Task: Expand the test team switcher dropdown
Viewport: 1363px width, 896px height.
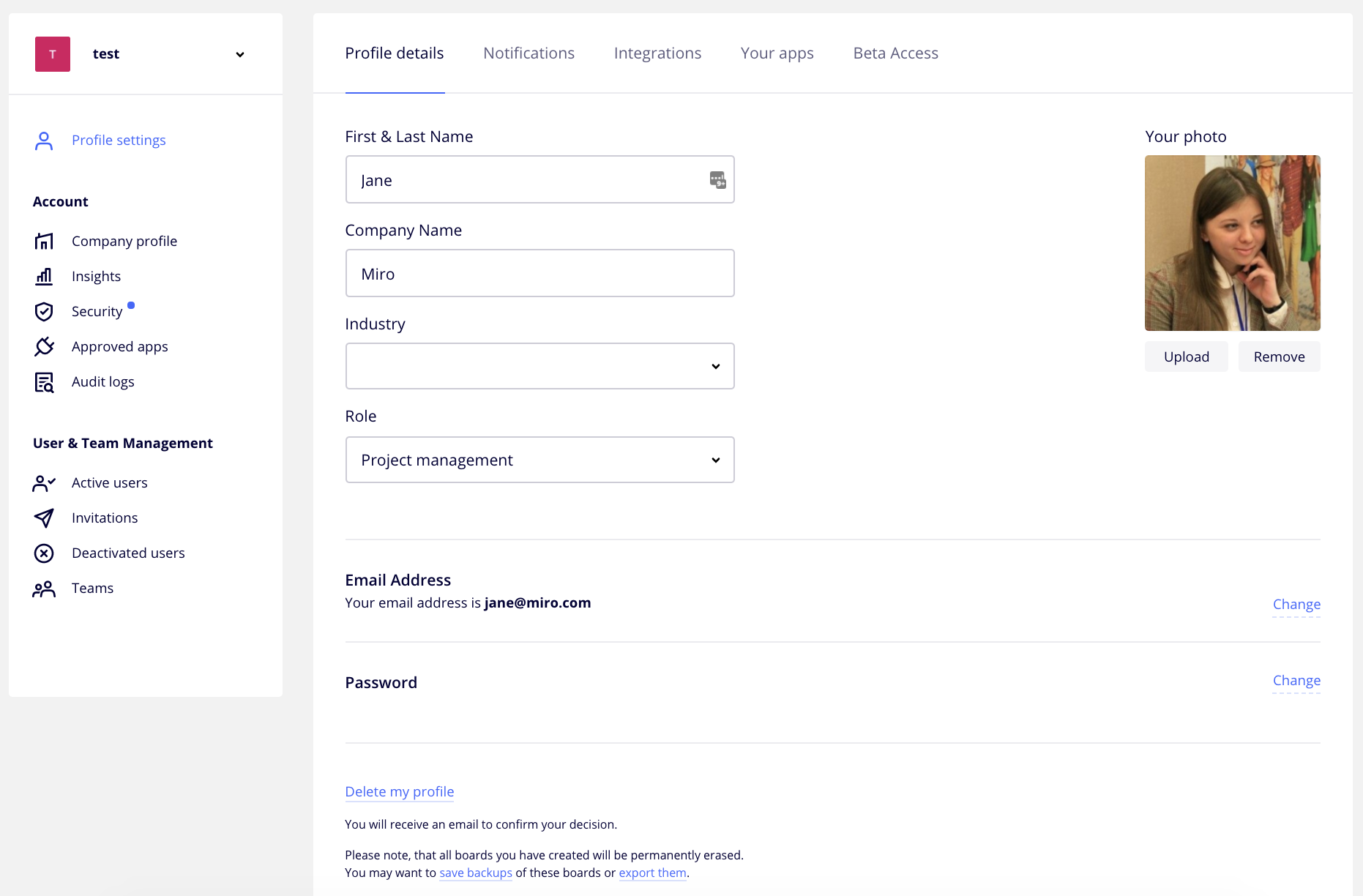Action: 239,55
